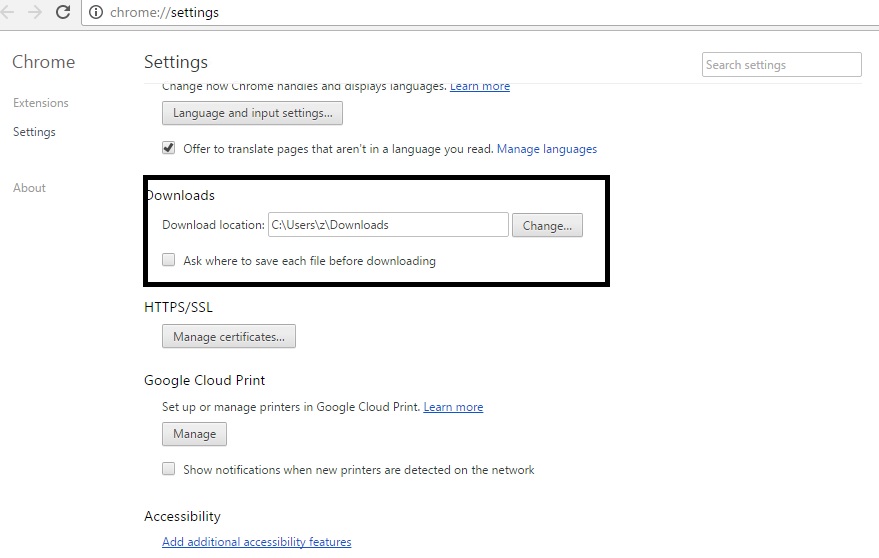This screenshot has width=879, height=558.
Task: Click the browser forward arrow
Action: click(35, 12)
